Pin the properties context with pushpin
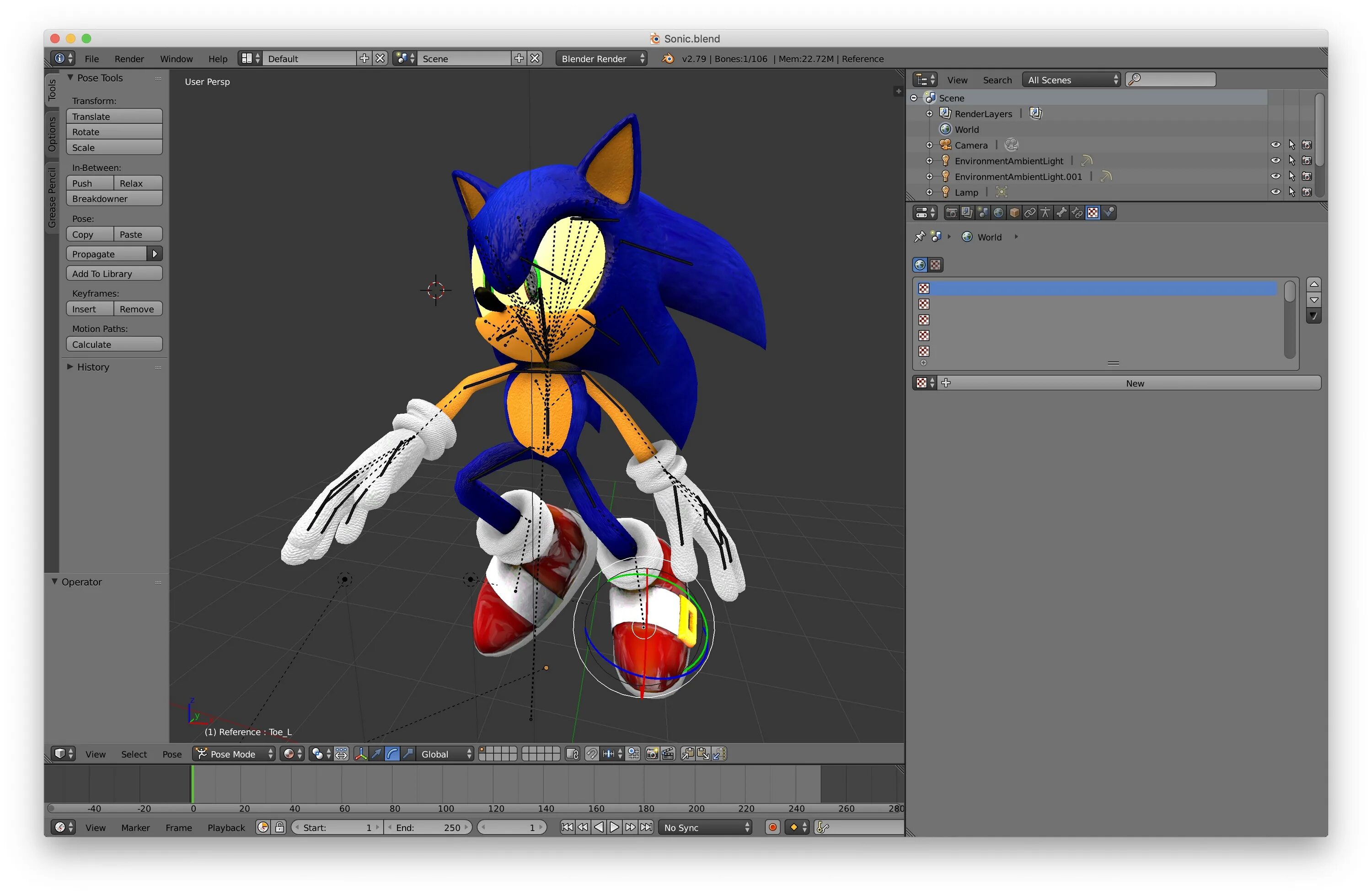 pyautogui.click(x=920, y=237)
